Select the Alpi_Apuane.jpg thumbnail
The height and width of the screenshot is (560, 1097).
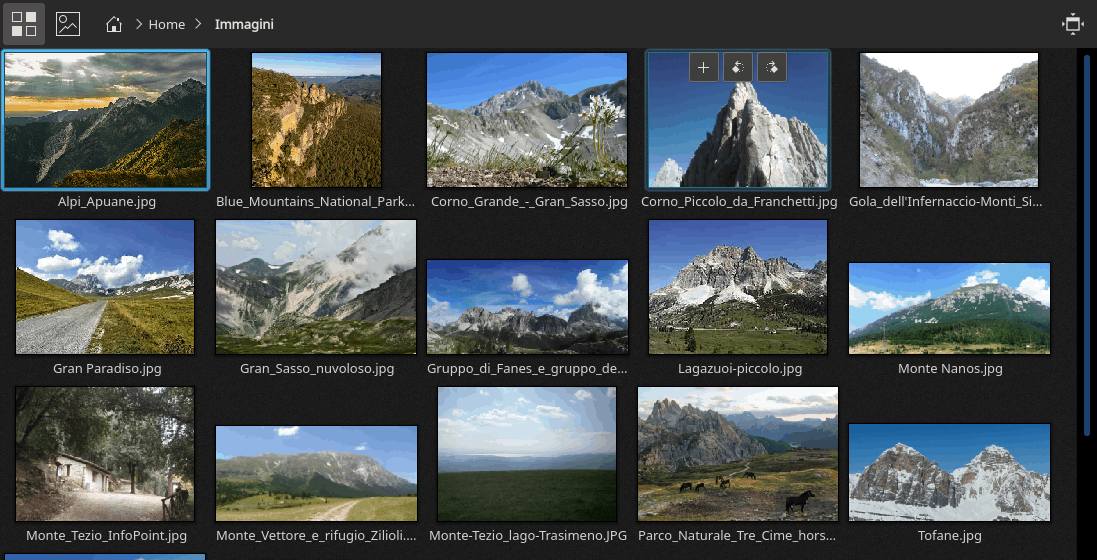(x=106, y=120)
